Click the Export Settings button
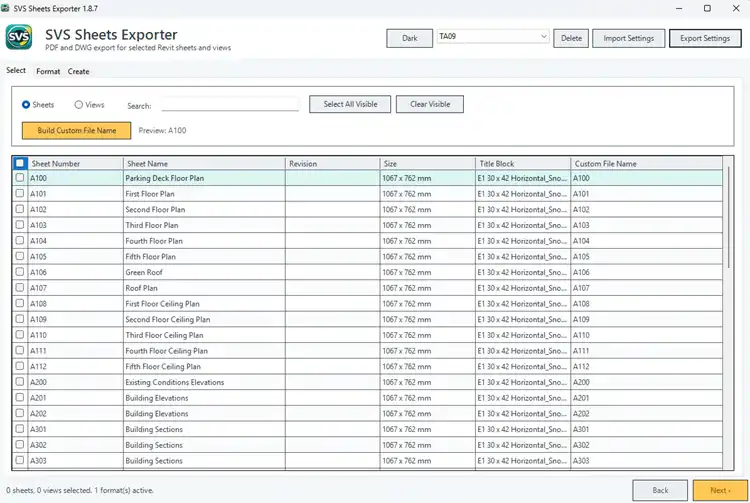 click(x=705, y=38)
